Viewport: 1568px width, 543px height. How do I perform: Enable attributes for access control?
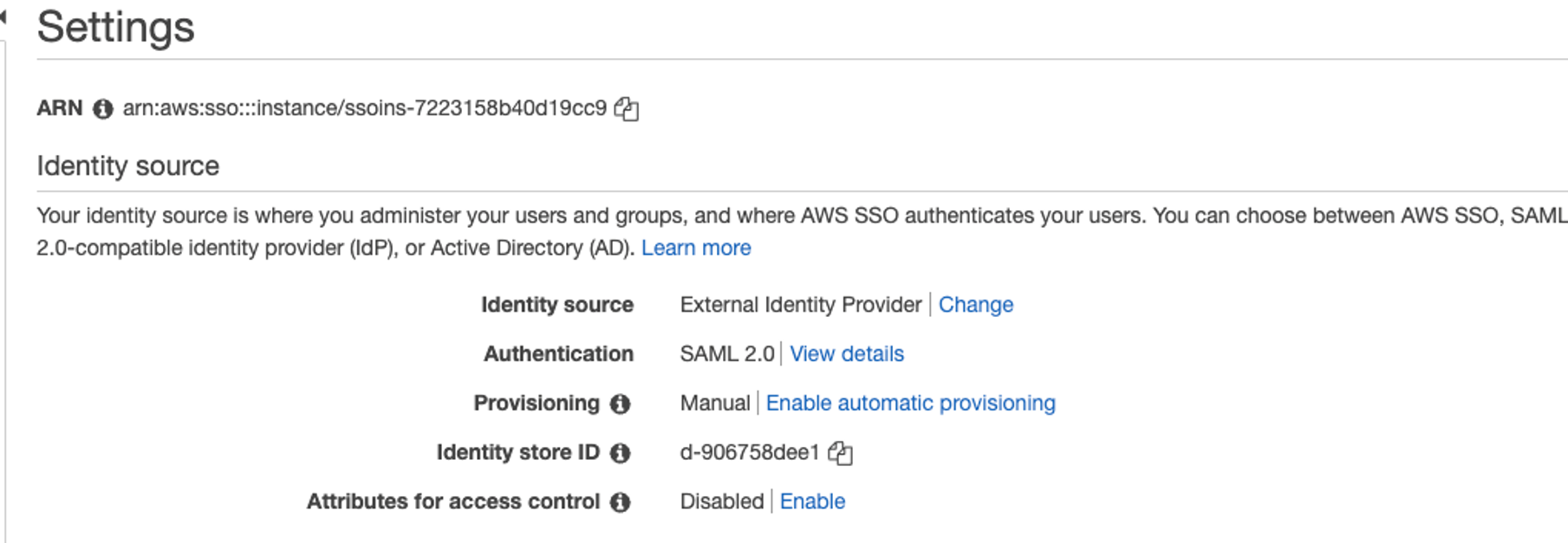812,501
